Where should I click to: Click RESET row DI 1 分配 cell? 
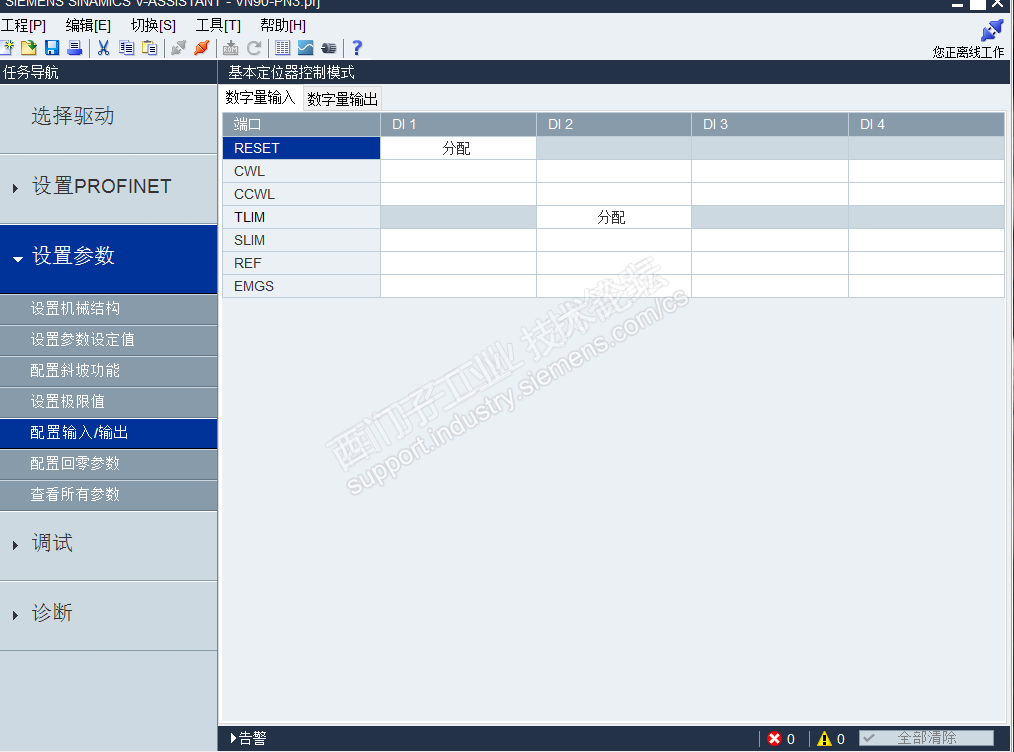tap(458, 148)
